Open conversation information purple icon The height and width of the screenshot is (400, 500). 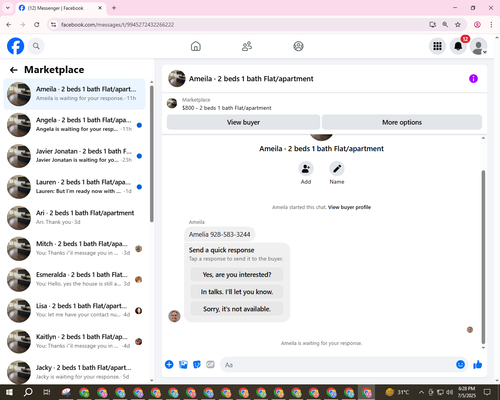coord(473,79)
